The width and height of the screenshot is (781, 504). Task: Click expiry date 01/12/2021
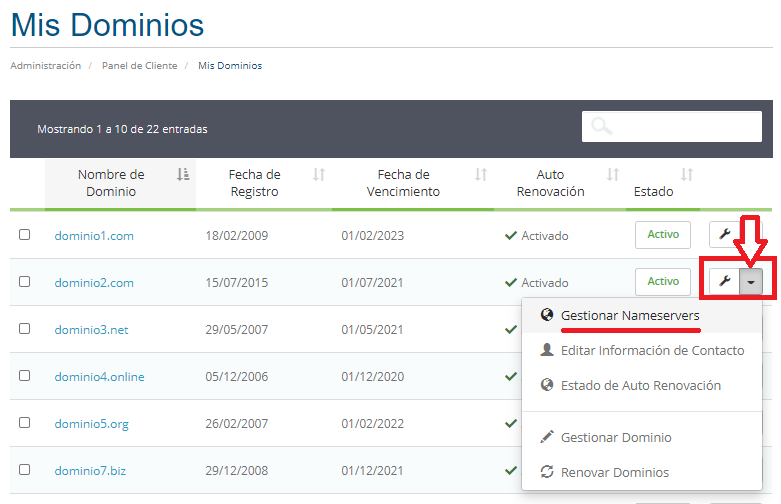pos(372,471)
